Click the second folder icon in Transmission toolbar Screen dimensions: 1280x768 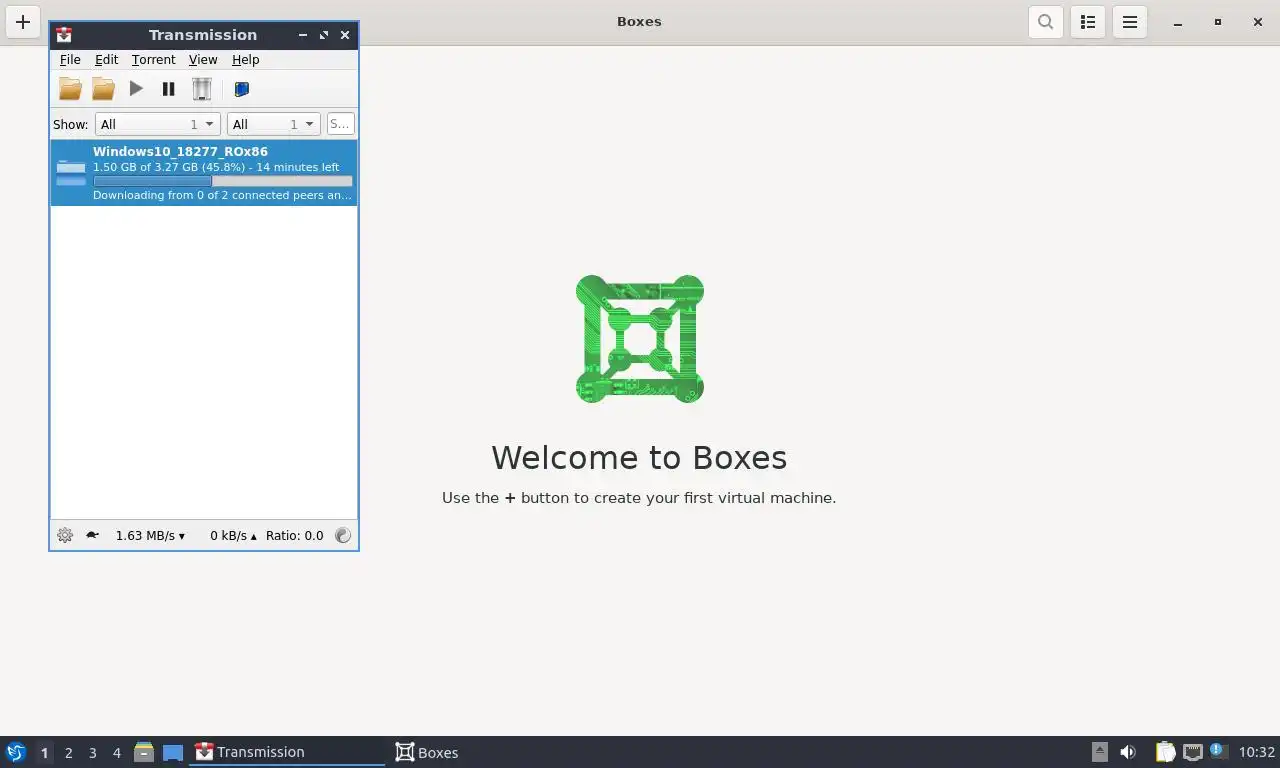[103, 89]
